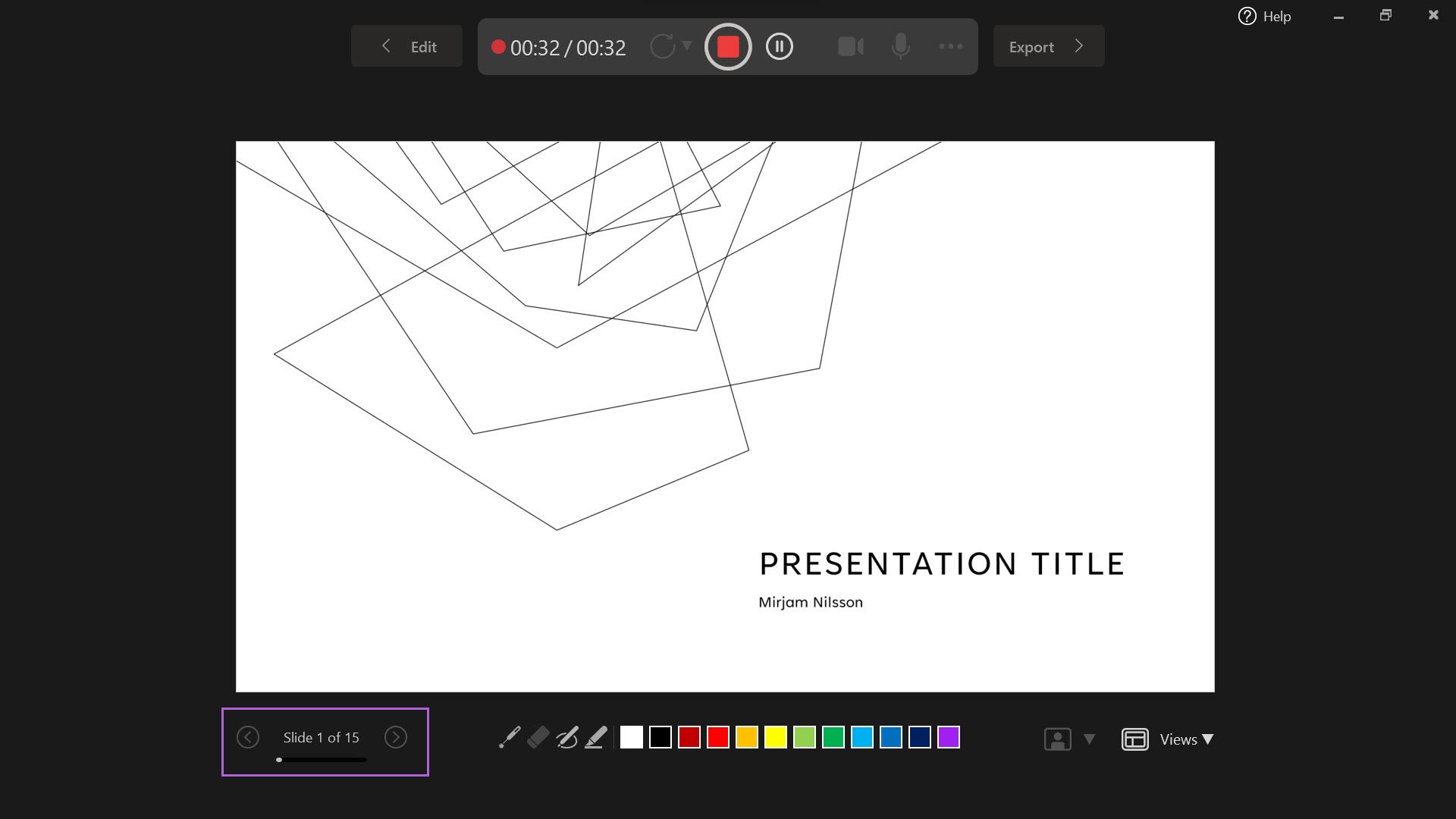
Task: Select the white color swatch
Action: (x=630, y=737)
